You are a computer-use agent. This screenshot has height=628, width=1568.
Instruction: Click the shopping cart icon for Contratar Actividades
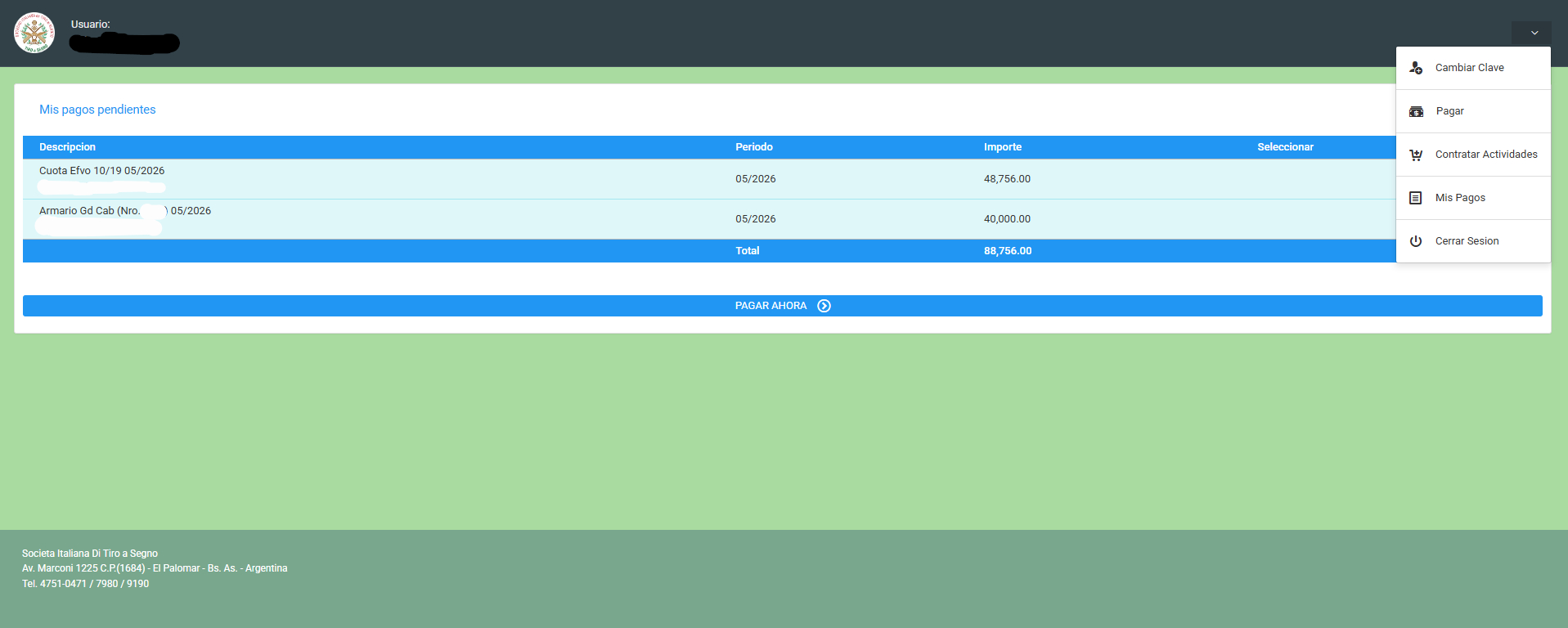point(1416,155)
